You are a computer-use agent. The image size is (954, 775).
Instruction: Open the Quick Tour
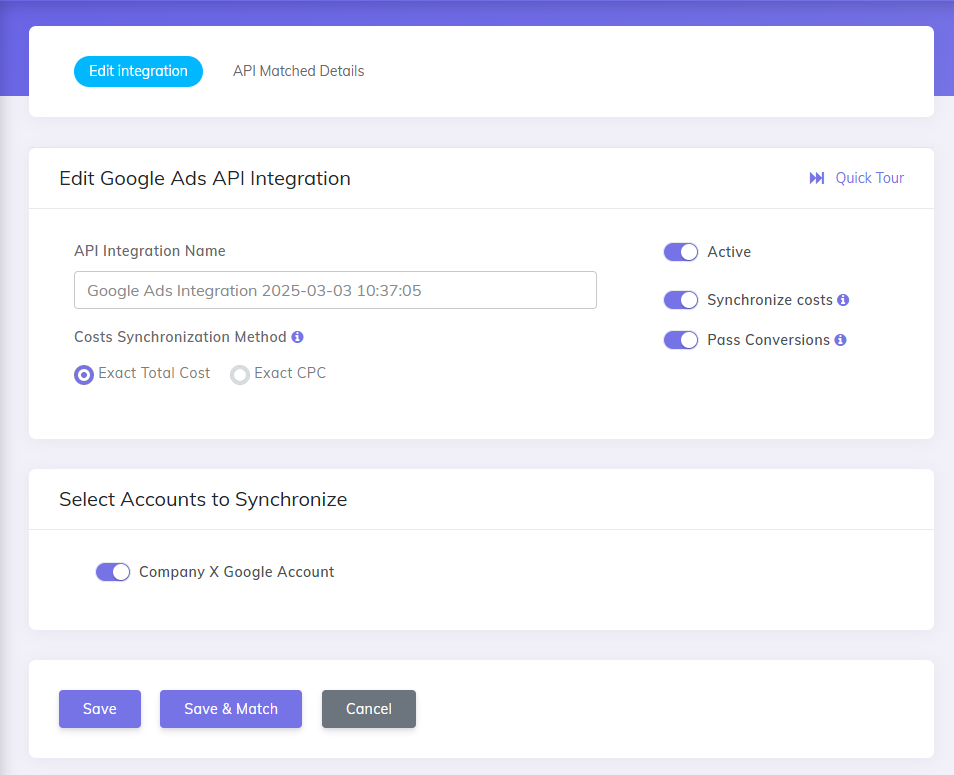coord(869,178)
